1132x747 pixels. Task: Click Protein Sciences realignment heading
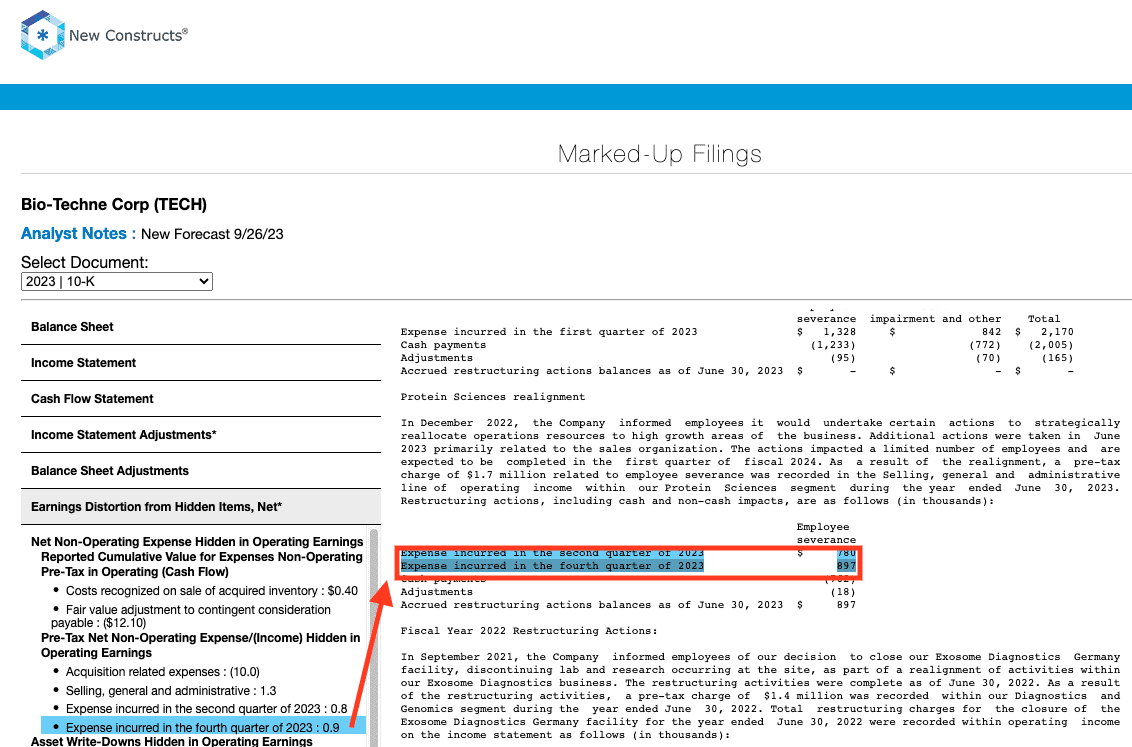click(x=493, y=397)
